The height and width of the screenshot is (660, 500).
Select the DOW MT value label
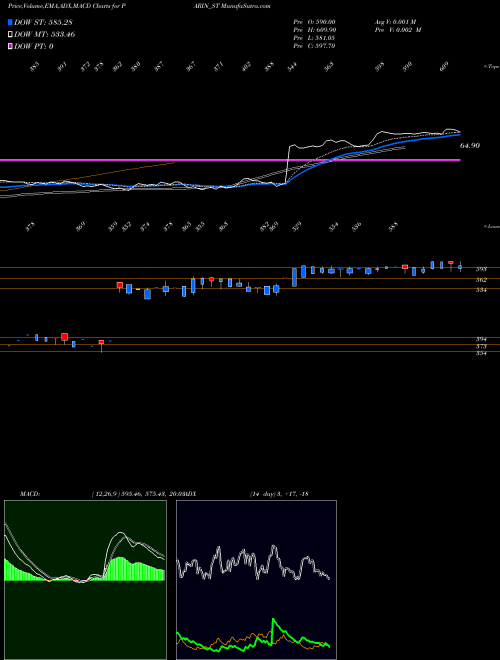click(x=45, y=35)
